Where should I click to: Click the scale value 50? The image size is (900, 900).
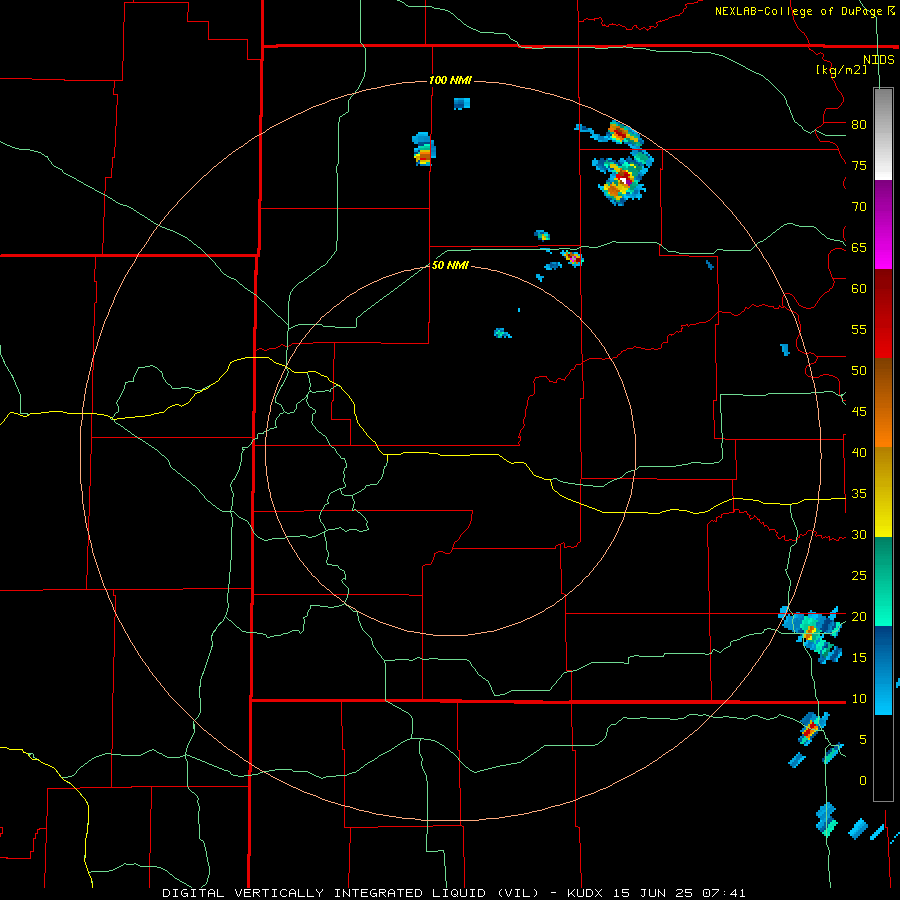point(859,371)
